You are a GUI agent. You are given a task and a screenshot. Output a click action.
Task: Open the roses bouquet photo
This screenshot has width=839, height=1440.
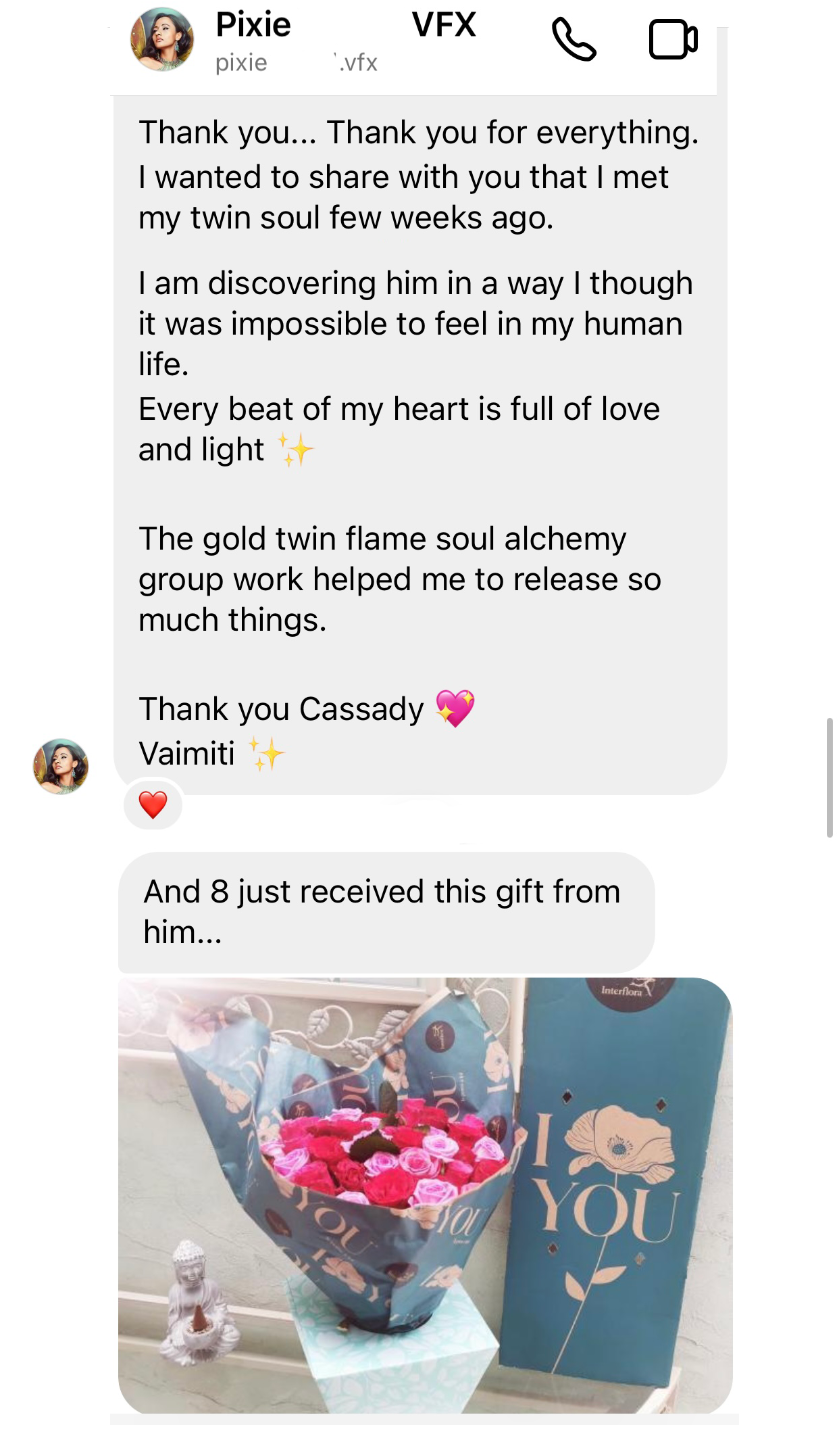click(x=425, y=1195)
